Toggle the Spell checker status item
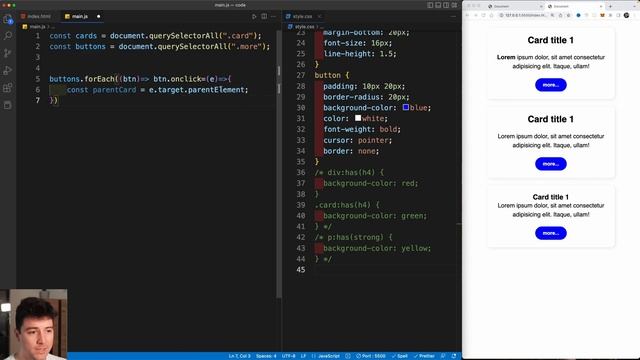The image size is (640, 360). coord(400,356)
